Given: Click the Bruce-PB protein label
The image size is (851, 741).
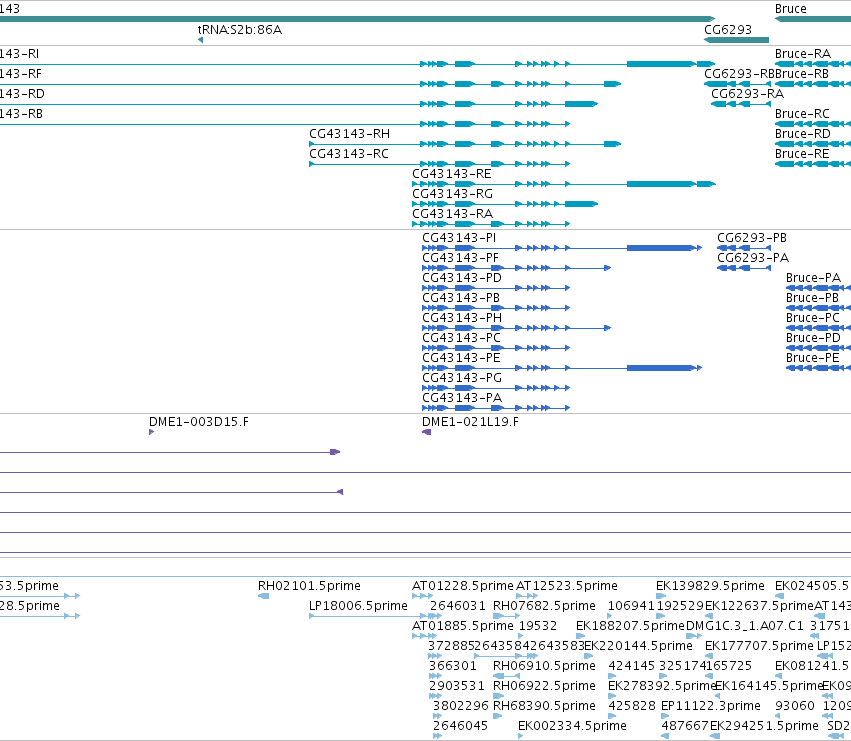Looking at the screenshot, I should click(x=812, y=298).
